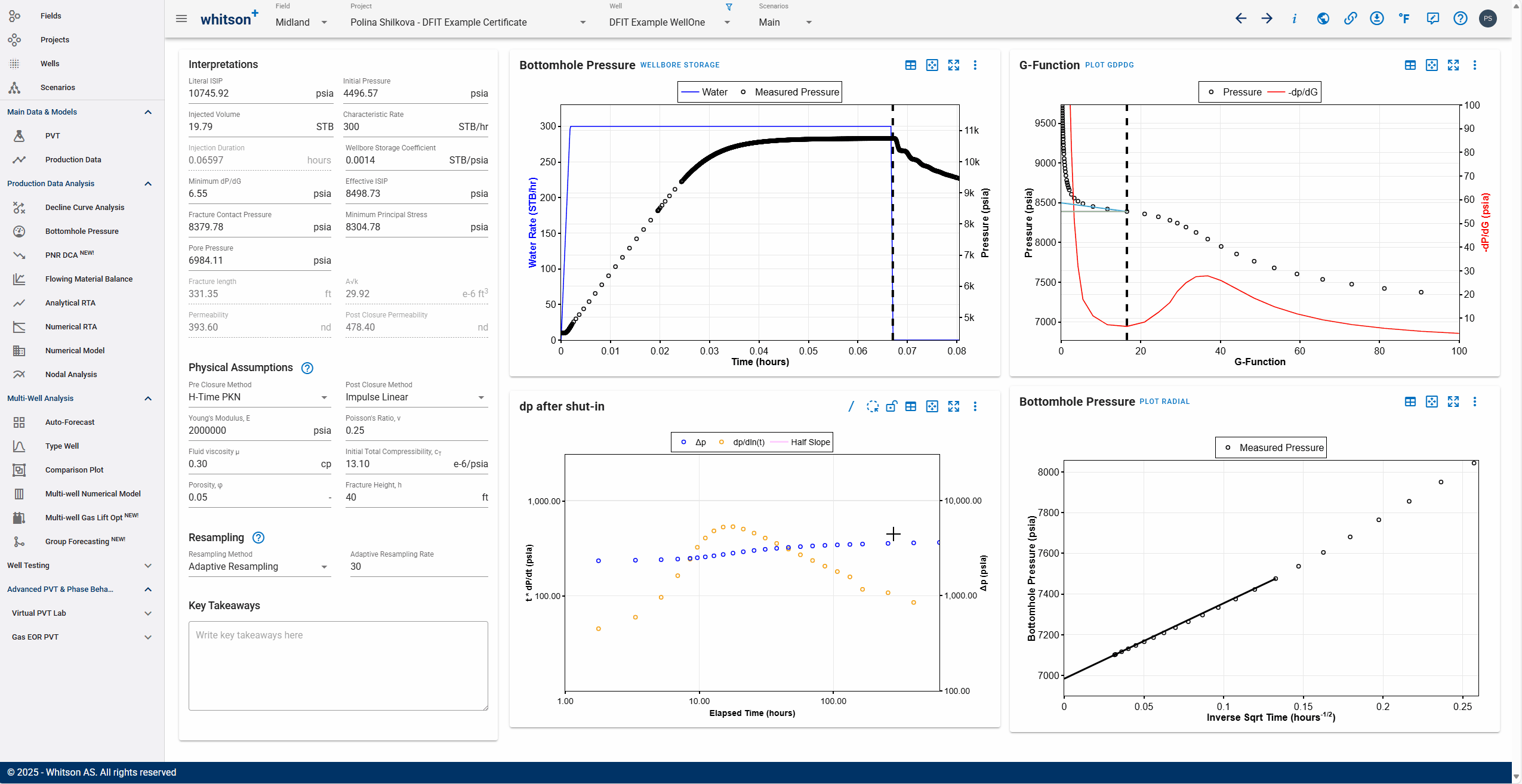Screen dimensions: 1522x784
Task: Edit Adaptive Resampling Rate field
Action: 419,567
